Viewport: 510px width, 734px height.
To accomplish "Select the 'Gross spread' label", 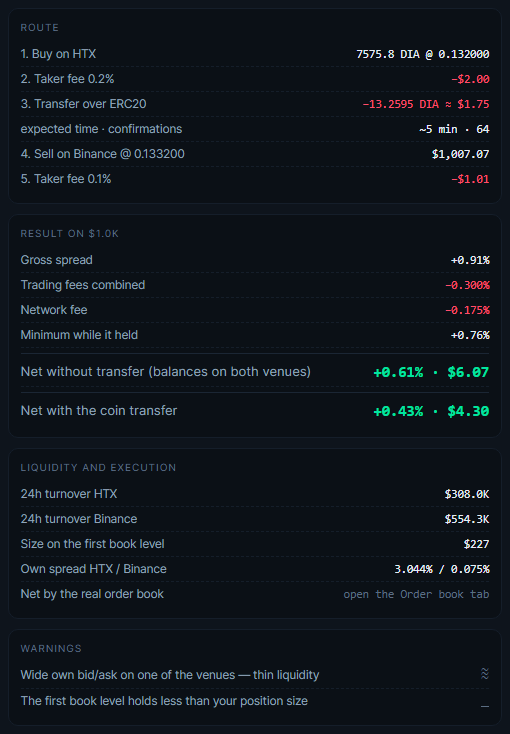I will (57, 260).
